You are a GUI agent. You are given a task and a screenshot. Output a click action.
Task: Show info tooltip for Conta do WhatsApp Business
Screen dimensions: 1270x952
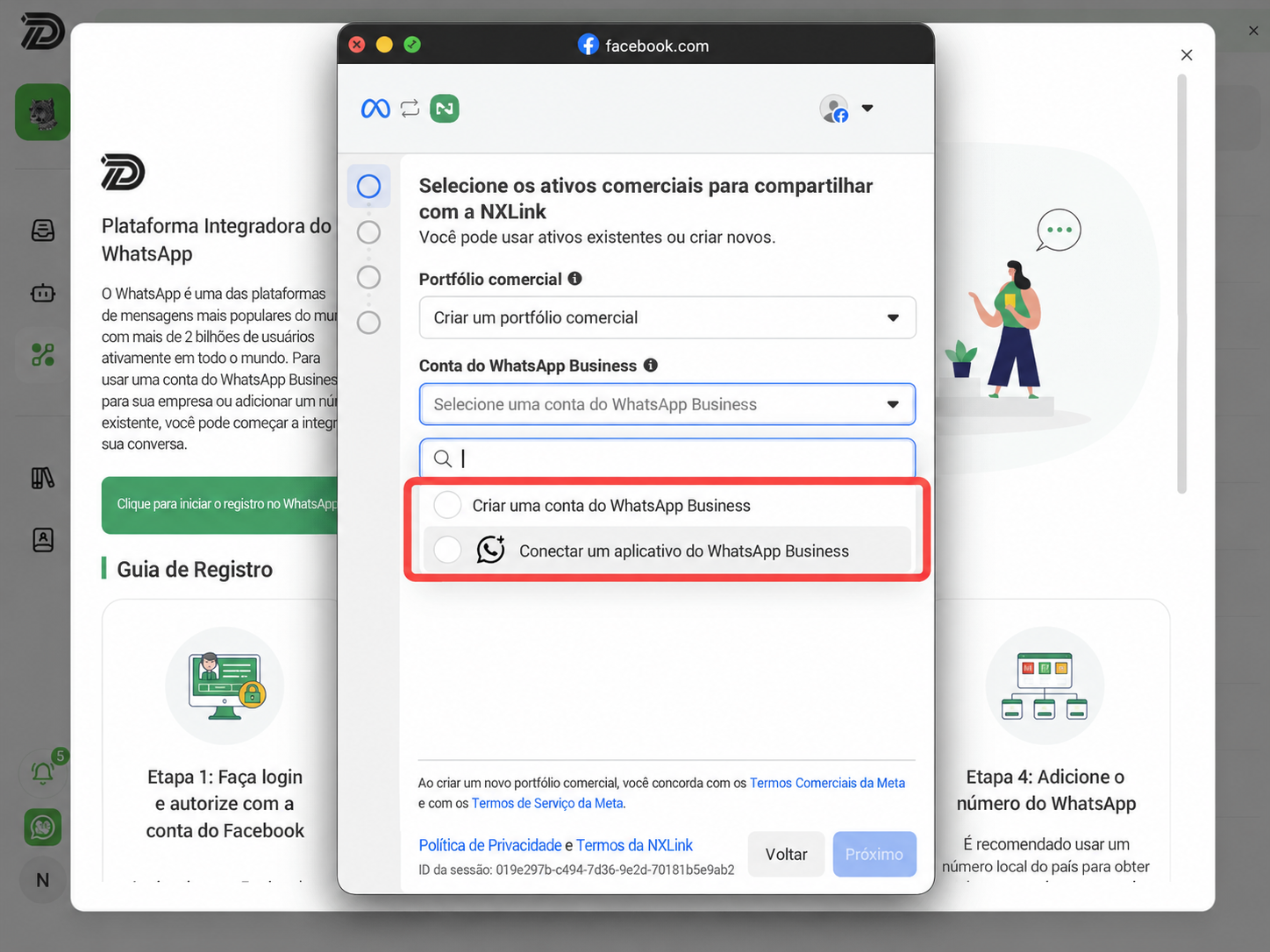click(651, 366)
